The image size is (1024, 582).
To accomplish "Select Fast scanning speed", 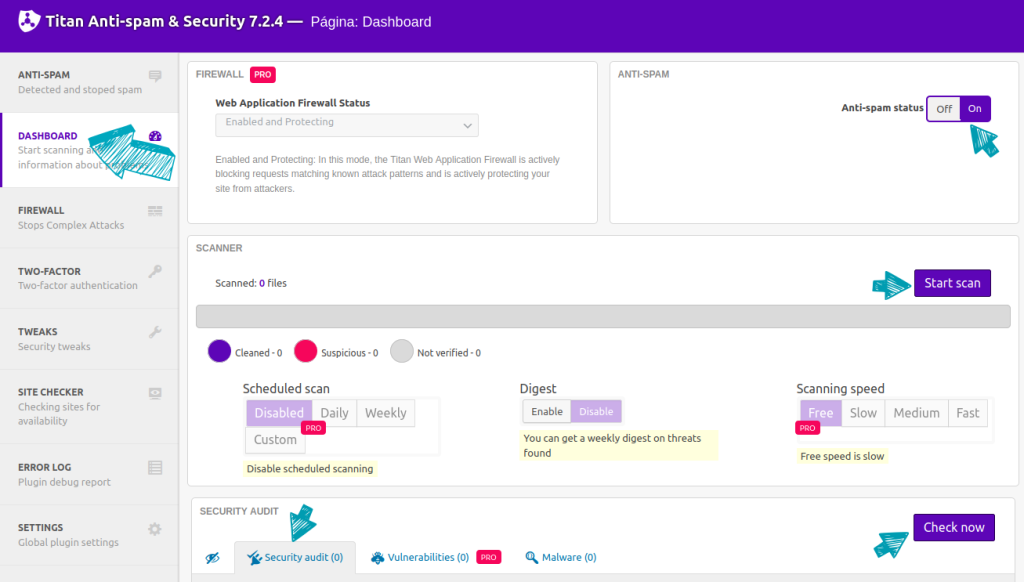I will [x=967, y=413].
